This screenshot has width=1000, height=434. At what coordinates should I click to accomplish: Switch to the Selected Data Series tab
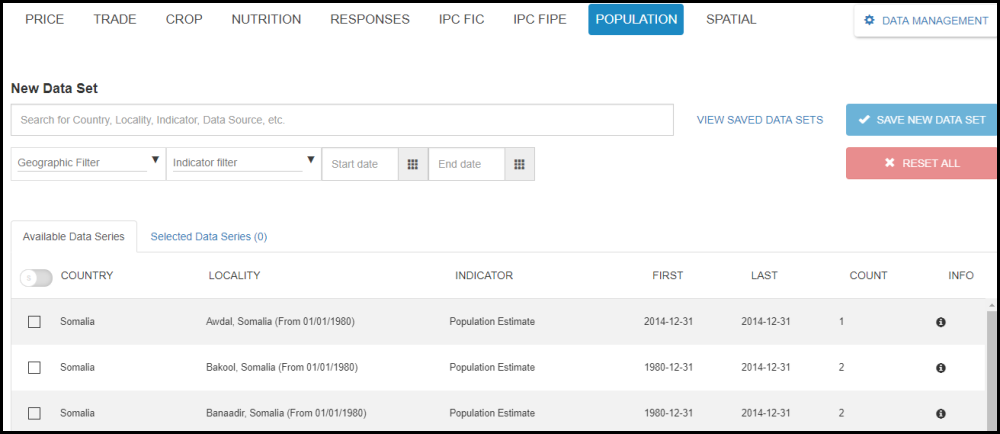point(208,237)
